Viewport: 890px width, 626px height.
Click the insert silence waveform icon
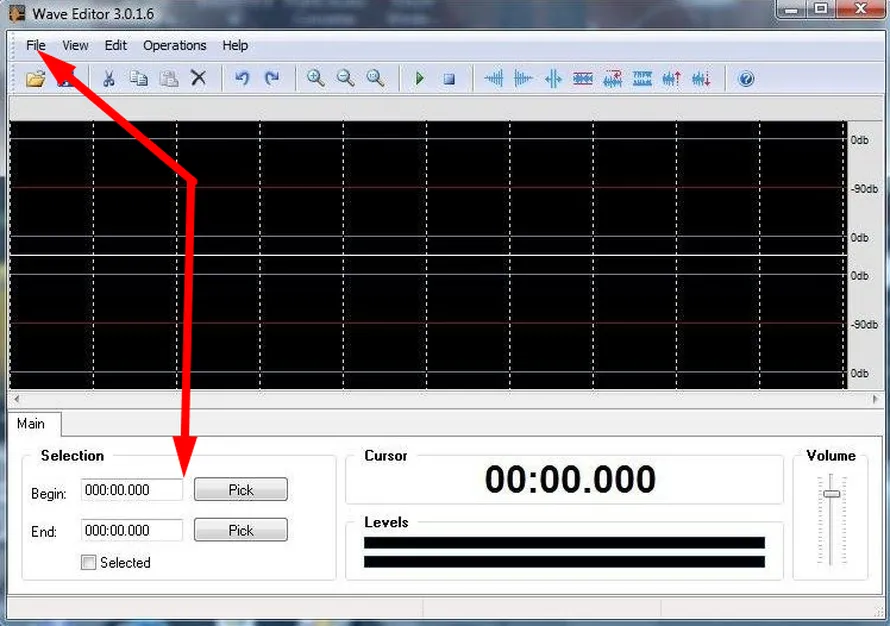coord(553,78)
